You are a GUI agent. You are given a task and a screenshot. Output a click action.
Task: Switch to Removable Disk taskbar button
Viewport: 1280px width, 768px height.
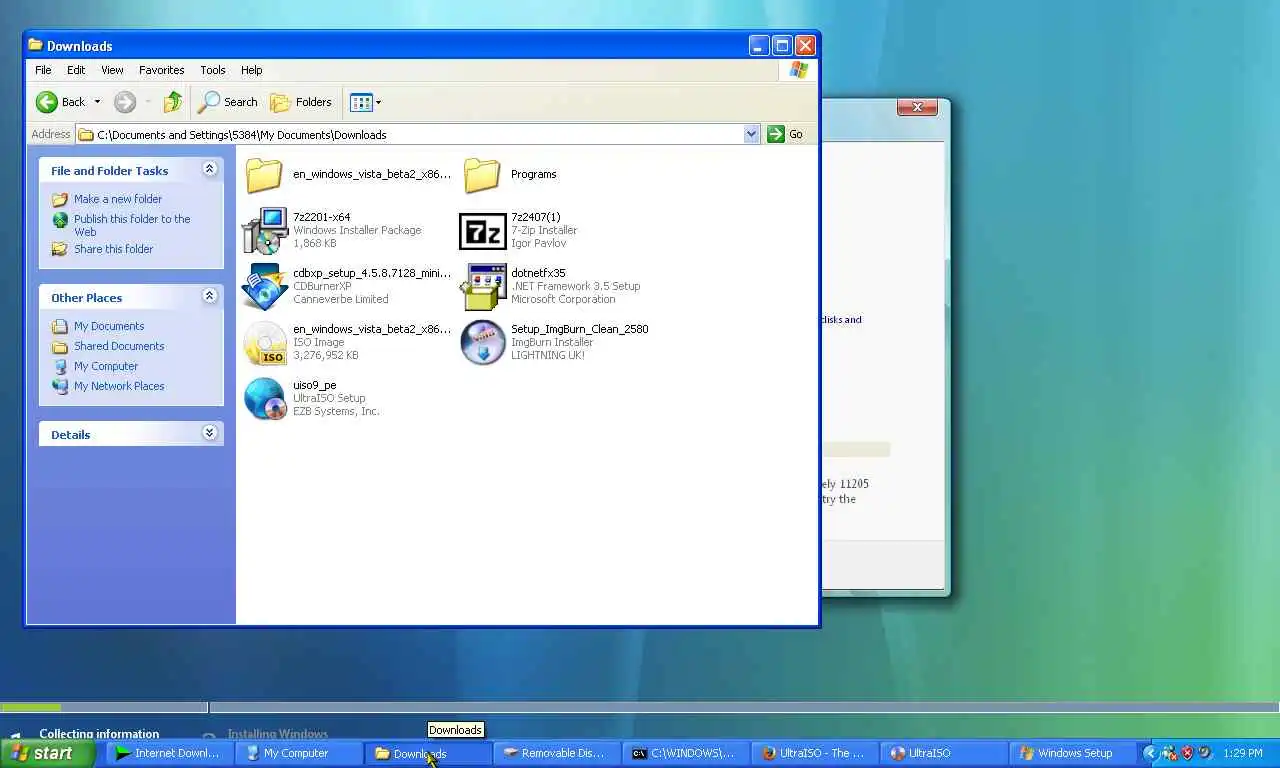(556, 753)
